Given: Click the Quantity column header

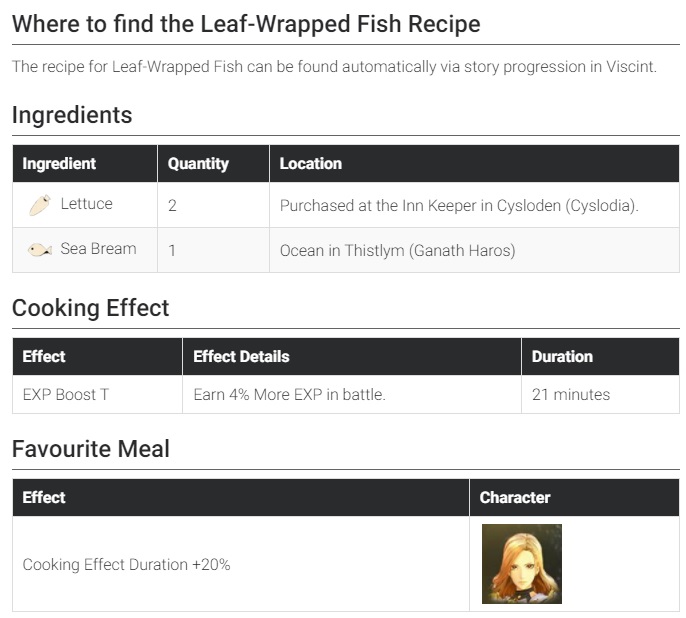Looking at the screenshot, I should [198, 164].
